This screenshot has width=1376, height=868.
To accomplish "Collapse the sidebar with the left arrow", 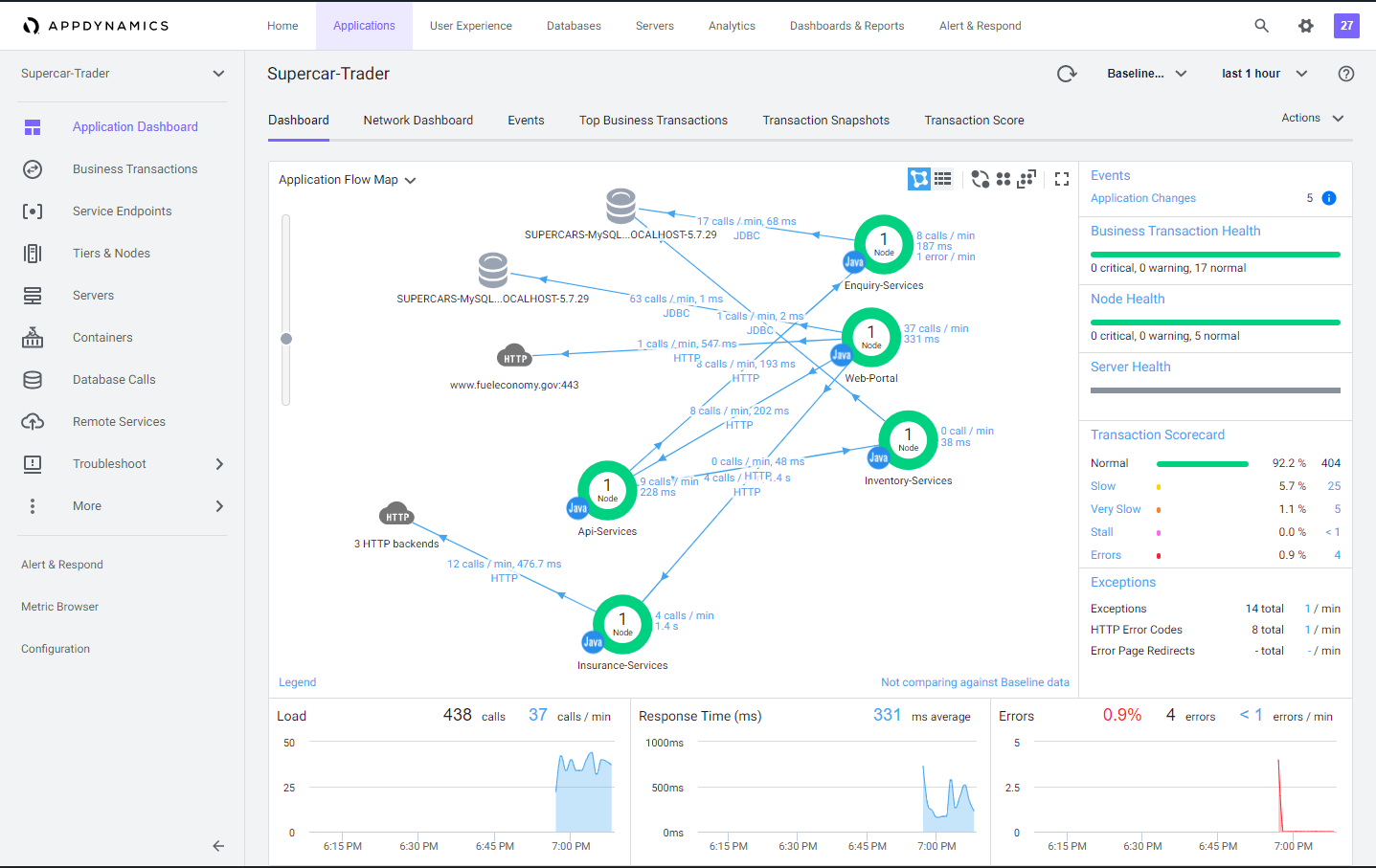I will pyautogui.click(x=218, y=846).
